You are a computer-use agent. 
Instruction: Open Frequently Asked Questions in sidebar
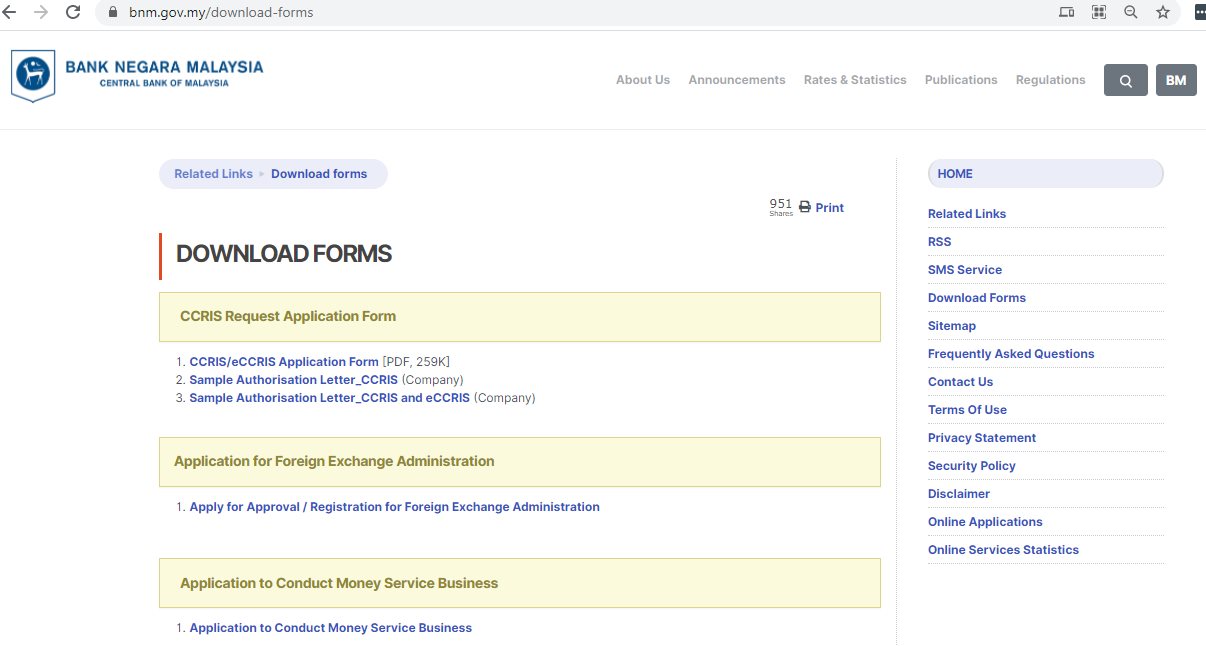click(x=1010, y=354)
